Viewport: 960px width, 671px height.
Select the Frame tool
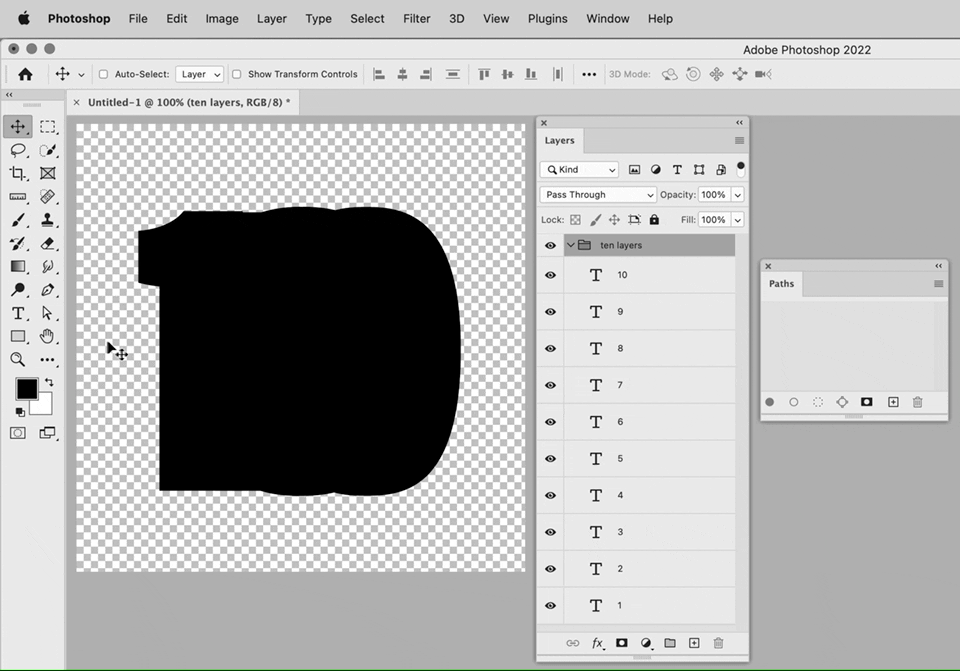click(x=47, y=173)
